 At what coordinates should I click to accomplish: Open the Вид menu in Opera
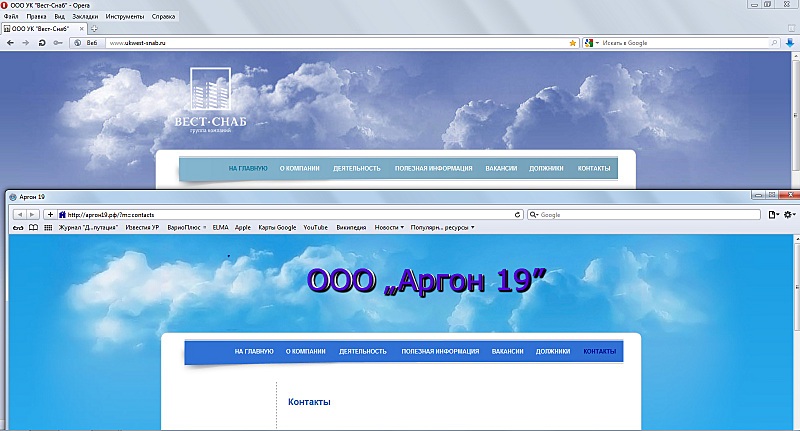point(60,16)
